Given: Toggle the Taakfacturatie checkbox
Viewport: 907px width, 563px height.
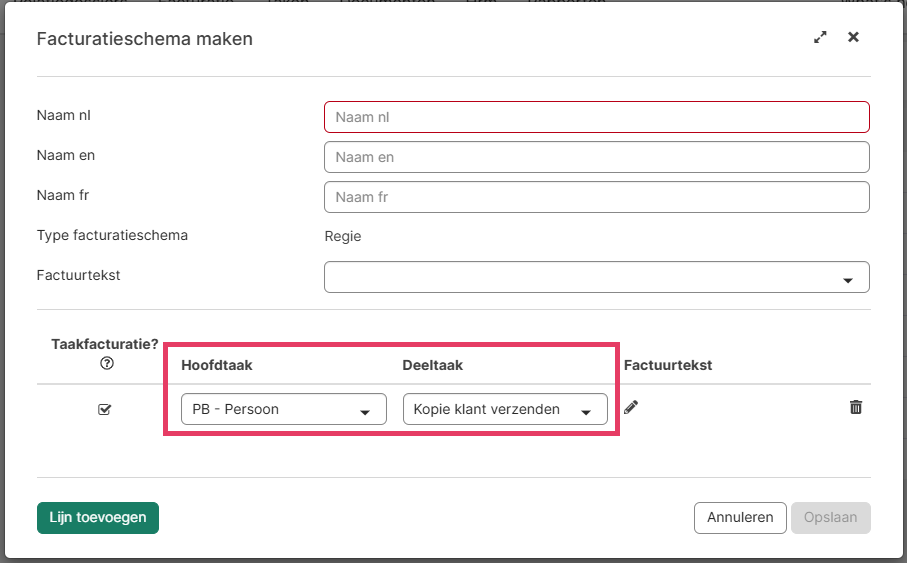Looking at the screenshot, I should point(105,409).
